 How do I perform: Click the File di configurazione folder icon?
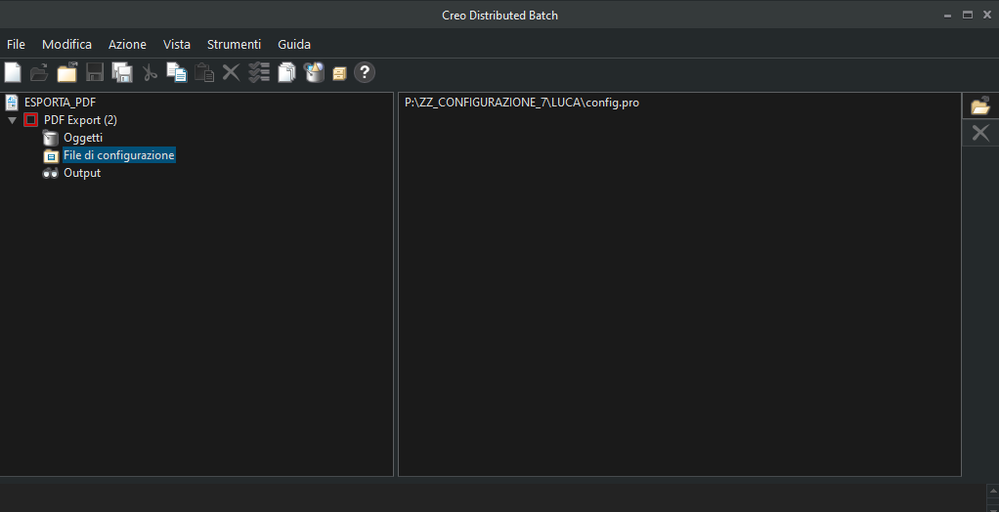point(51,156)
